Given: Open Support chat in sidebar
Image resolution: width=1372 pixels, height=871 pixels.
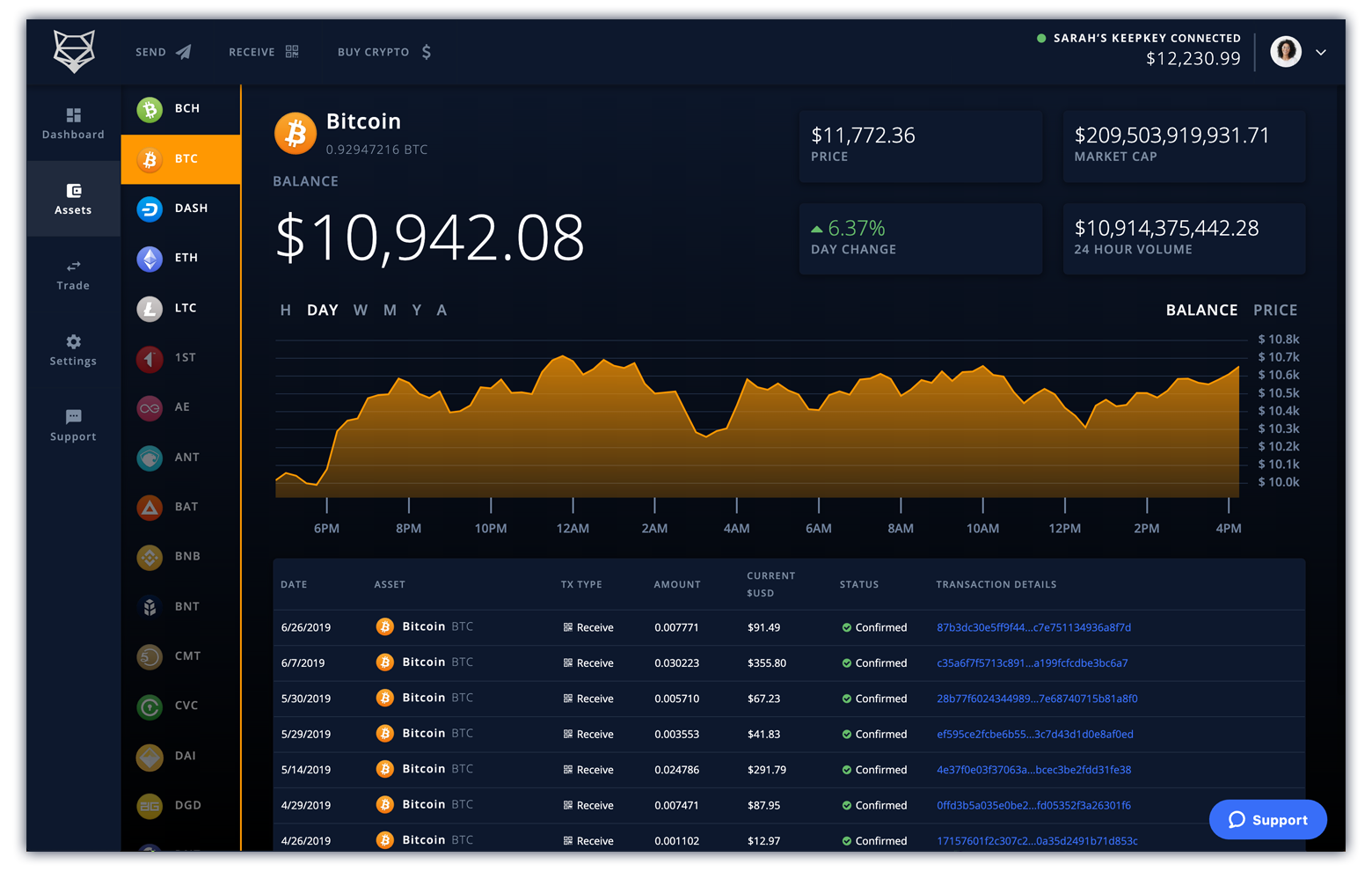Looking at the screenshot, I should (x=73, y=426).
